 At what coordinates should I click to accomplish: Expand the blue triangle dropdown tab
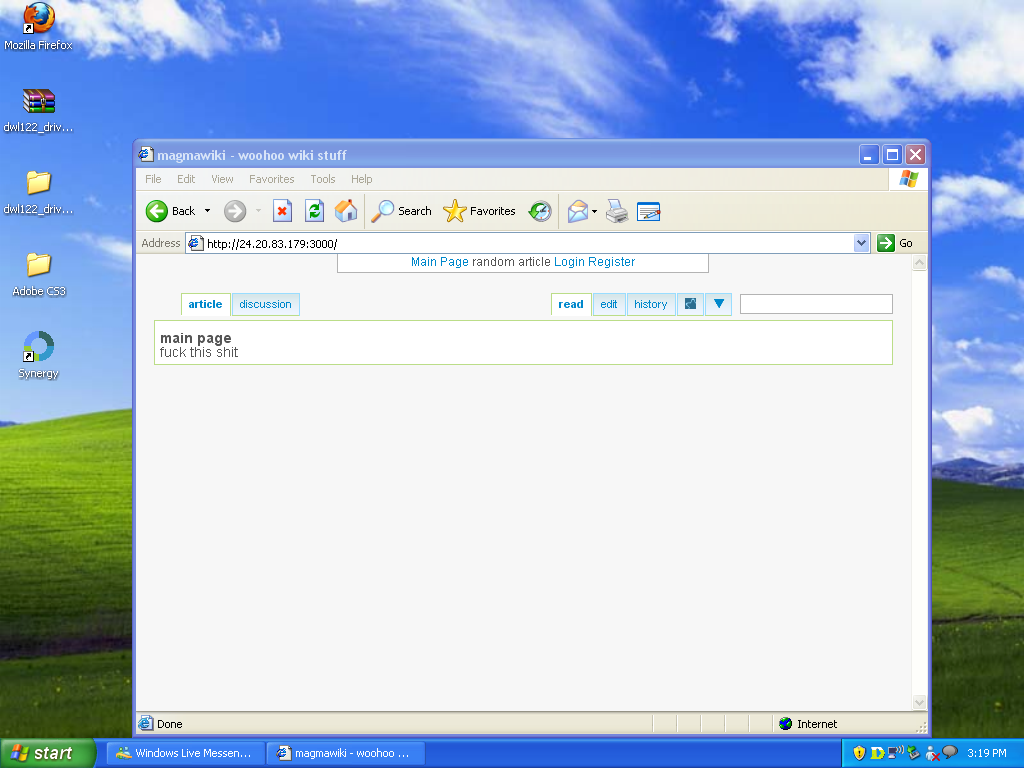point(718,304)
